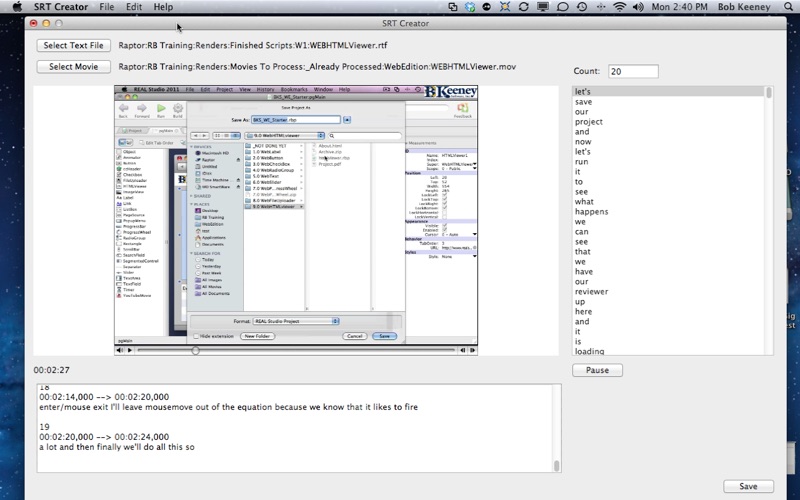Screen dimensions: 800x500
Task: Open the Help menu
Action: (163, 7)
